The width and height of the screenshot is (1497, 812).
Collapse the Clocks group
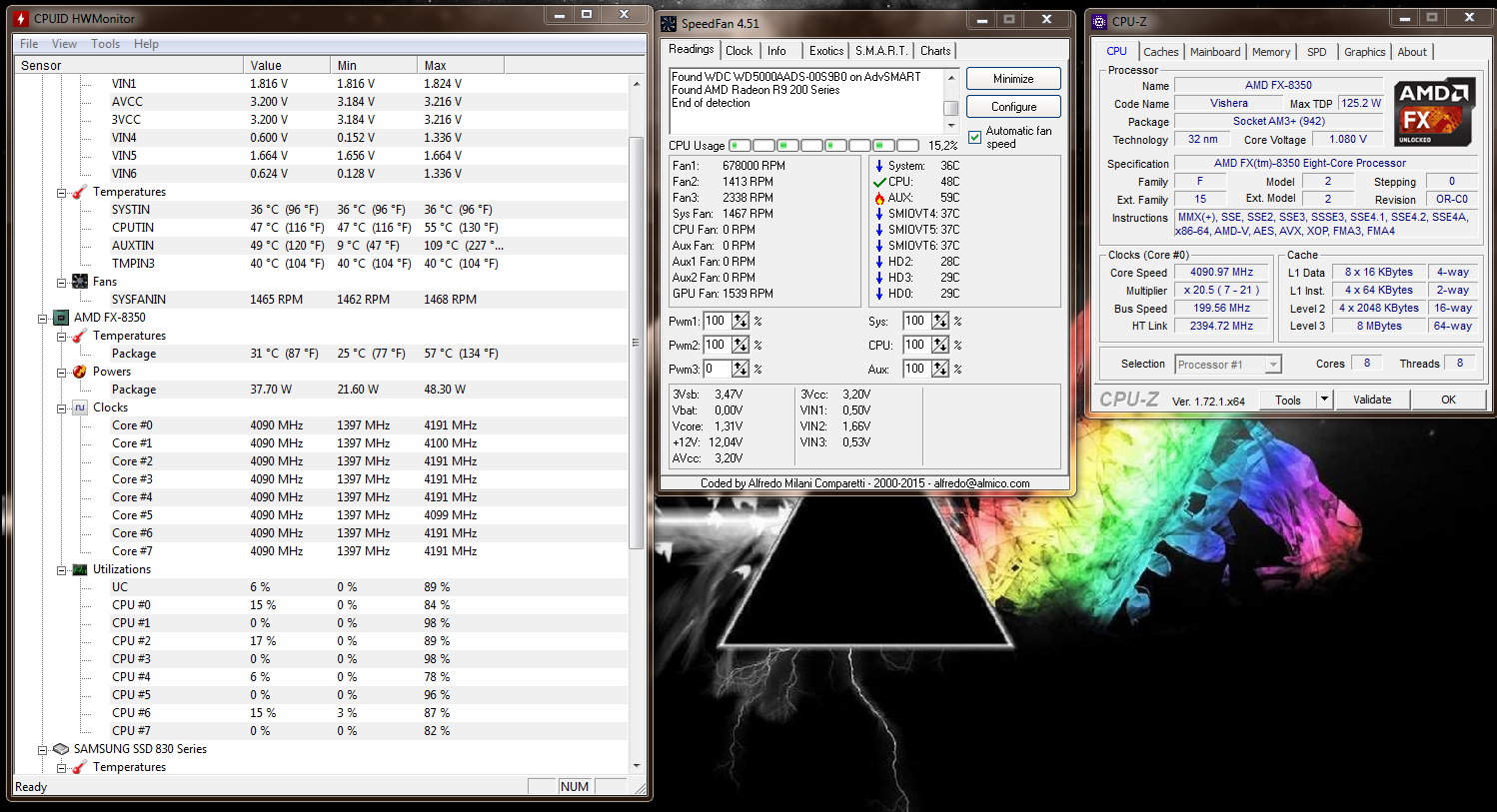[61, 407]
